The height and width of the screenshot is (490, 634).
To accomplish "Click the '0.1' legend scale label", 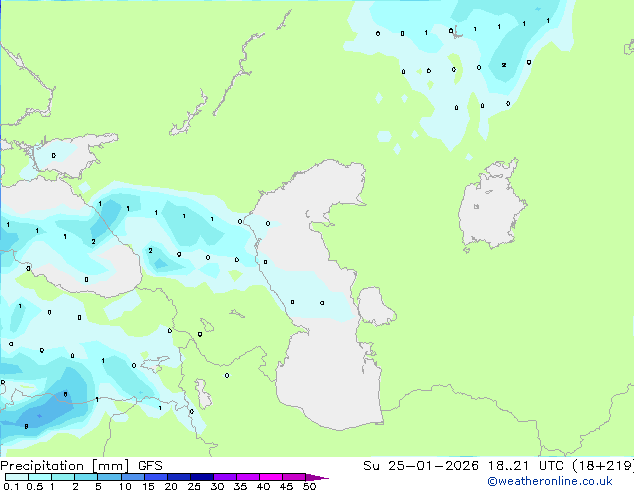I will point(11,486).
